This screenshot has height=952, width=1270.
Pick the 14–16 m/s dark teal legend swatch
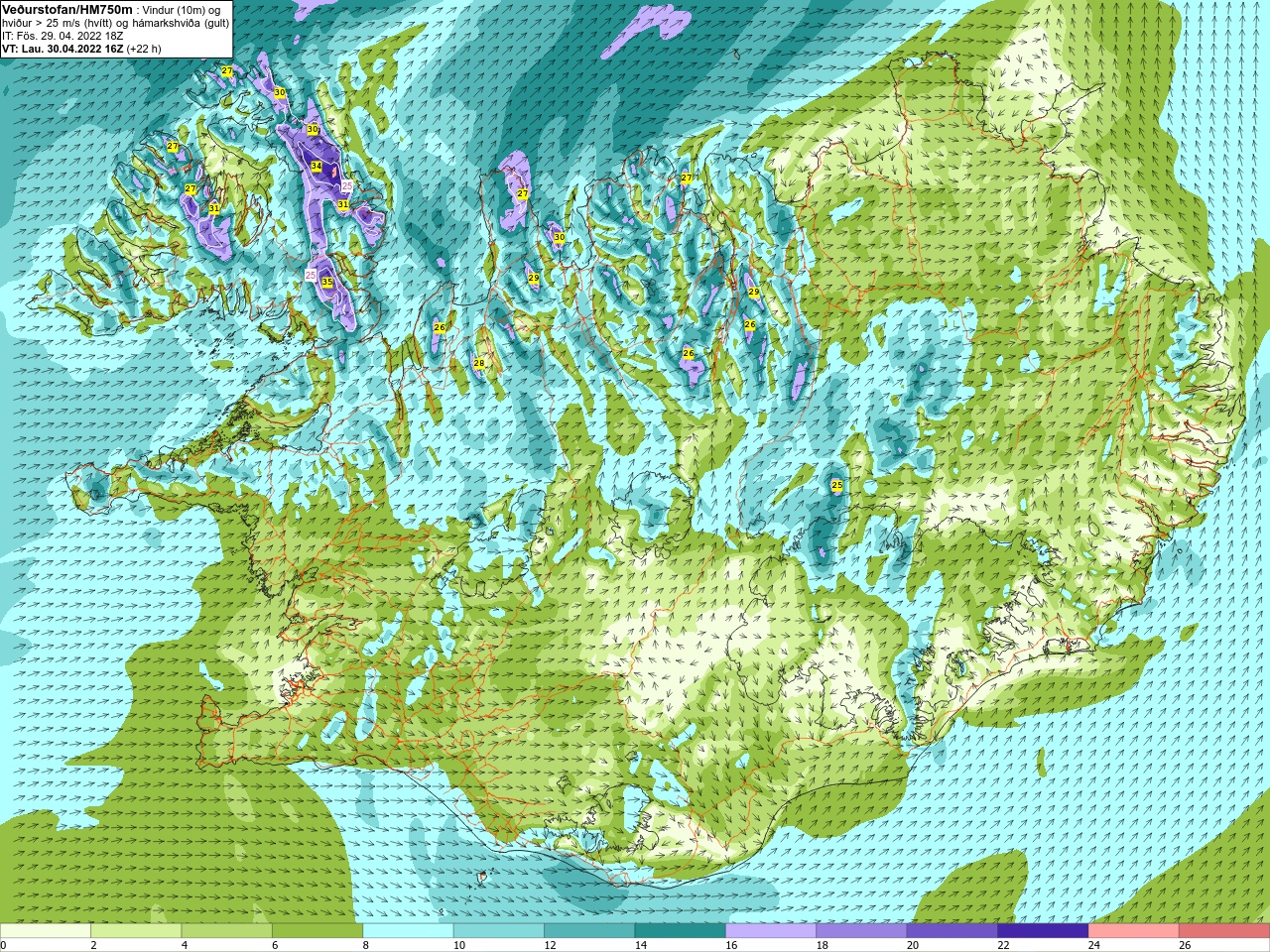click(x=681, y=931)
